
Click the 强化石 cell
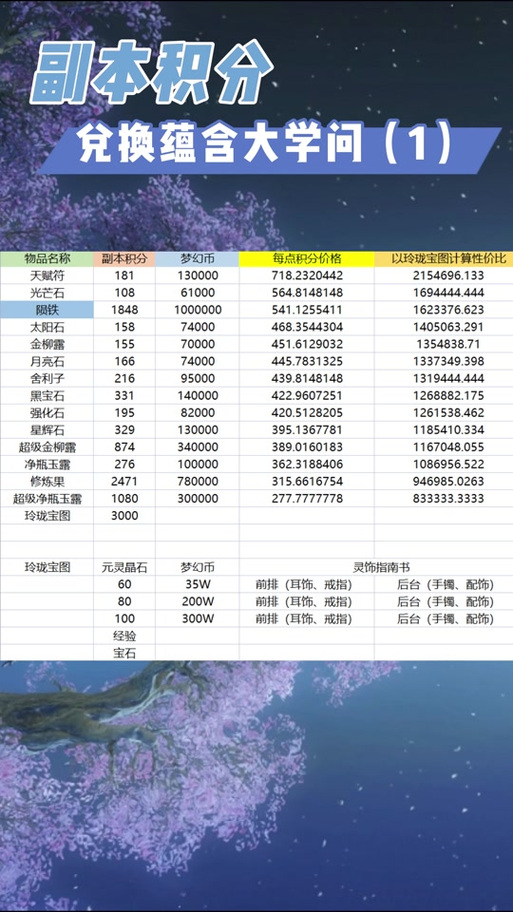47,412
